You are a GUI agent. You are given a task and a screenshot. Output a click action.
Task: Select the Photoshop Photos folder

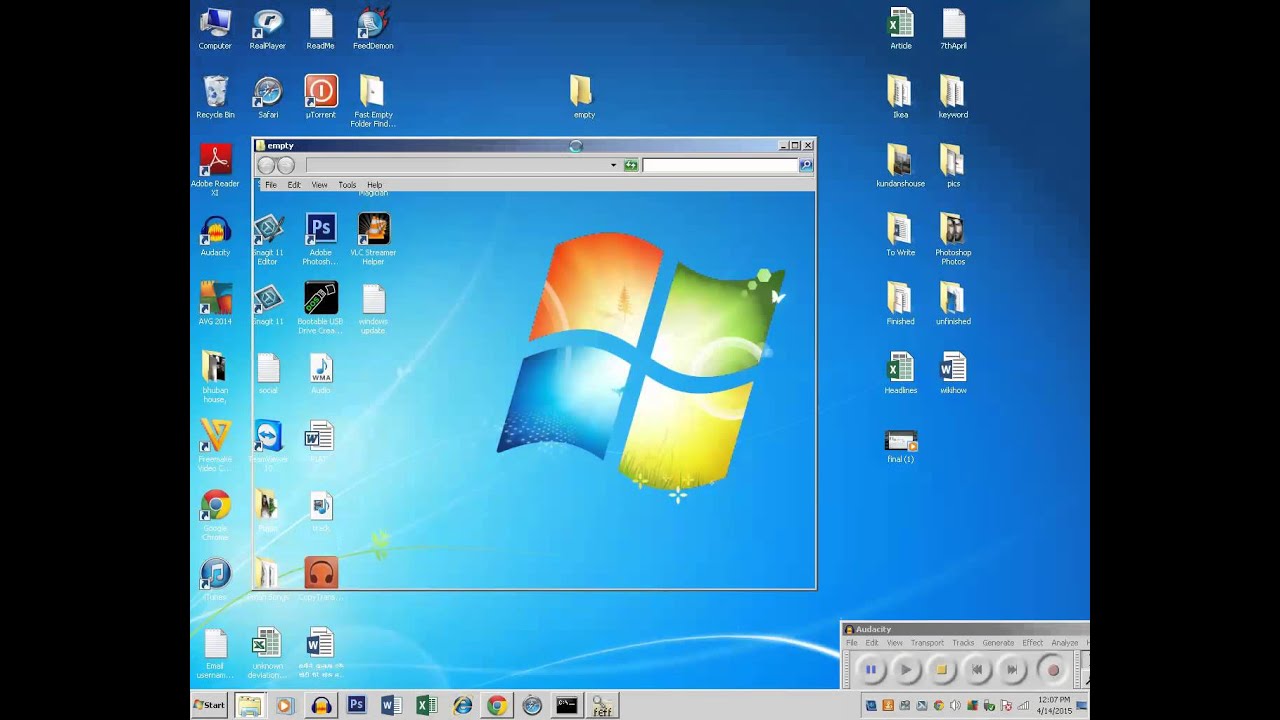coord(953,239)
